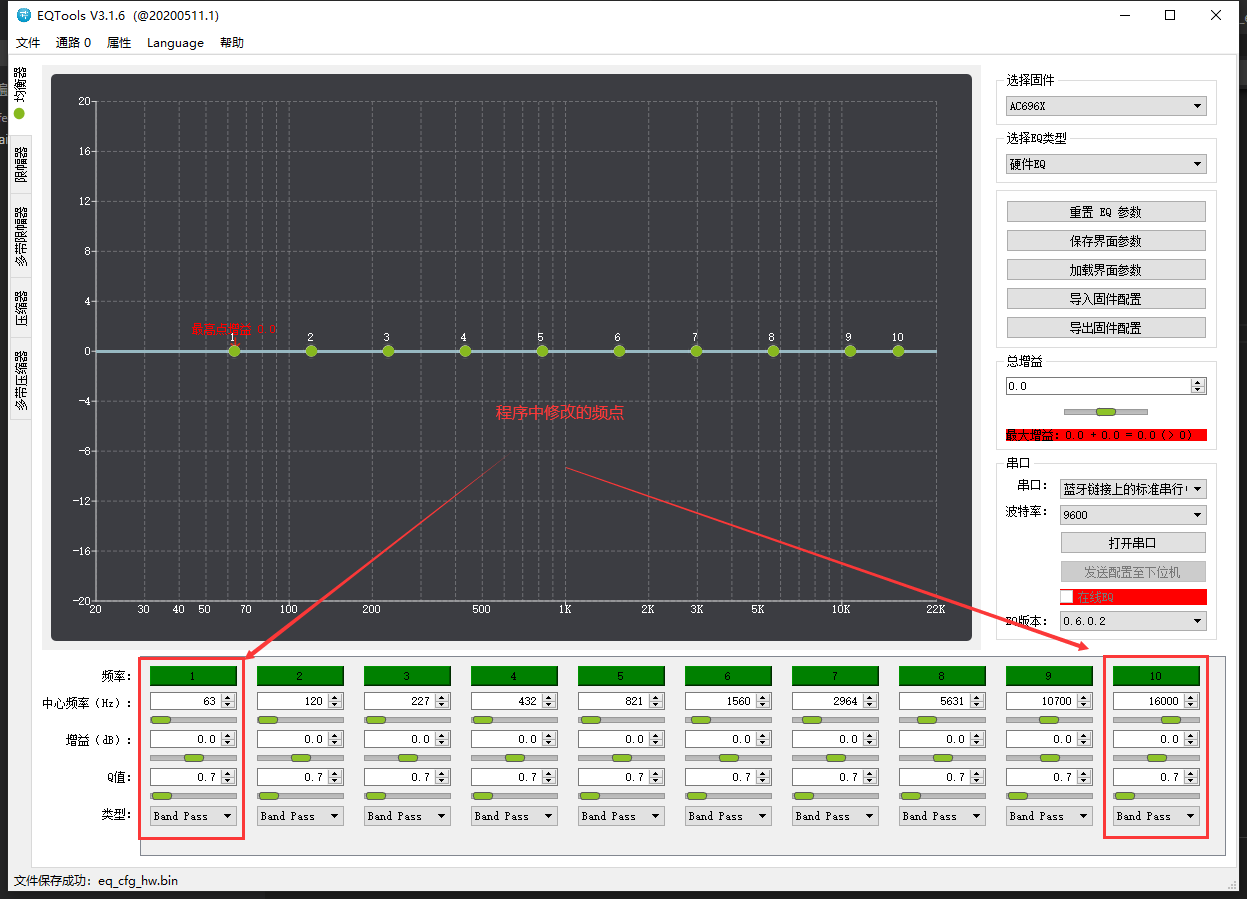
Task: Switch to the 压缩器 side tab
Action: click(20, 308)
